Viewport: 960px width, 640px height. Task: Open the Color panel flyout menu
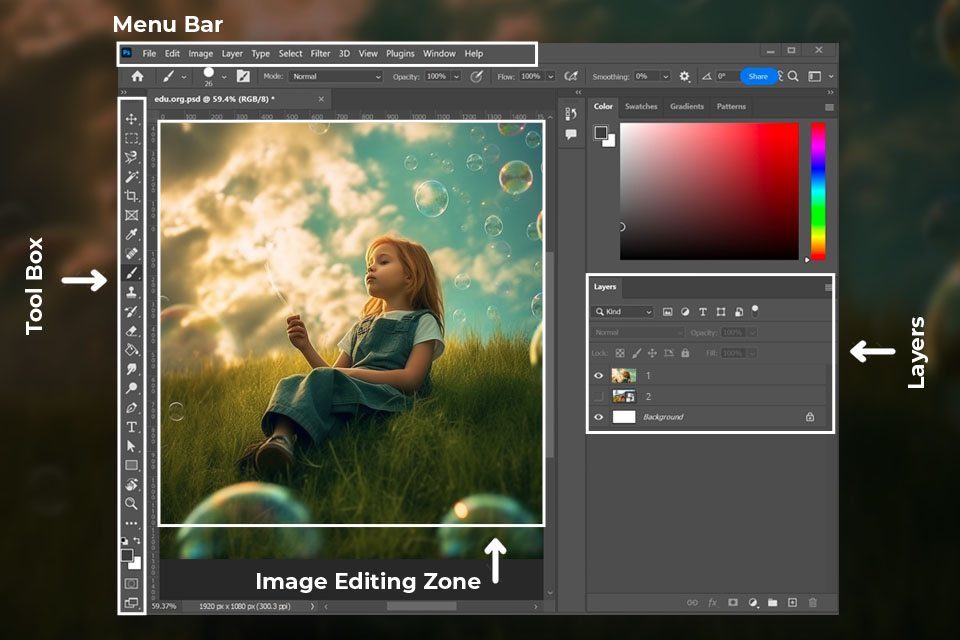coord(829,107)
